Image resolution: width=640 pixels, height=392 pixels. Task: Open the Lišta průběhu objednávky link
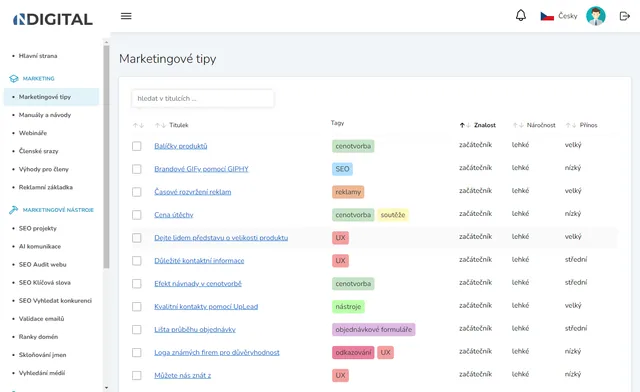tap(195, 330)
